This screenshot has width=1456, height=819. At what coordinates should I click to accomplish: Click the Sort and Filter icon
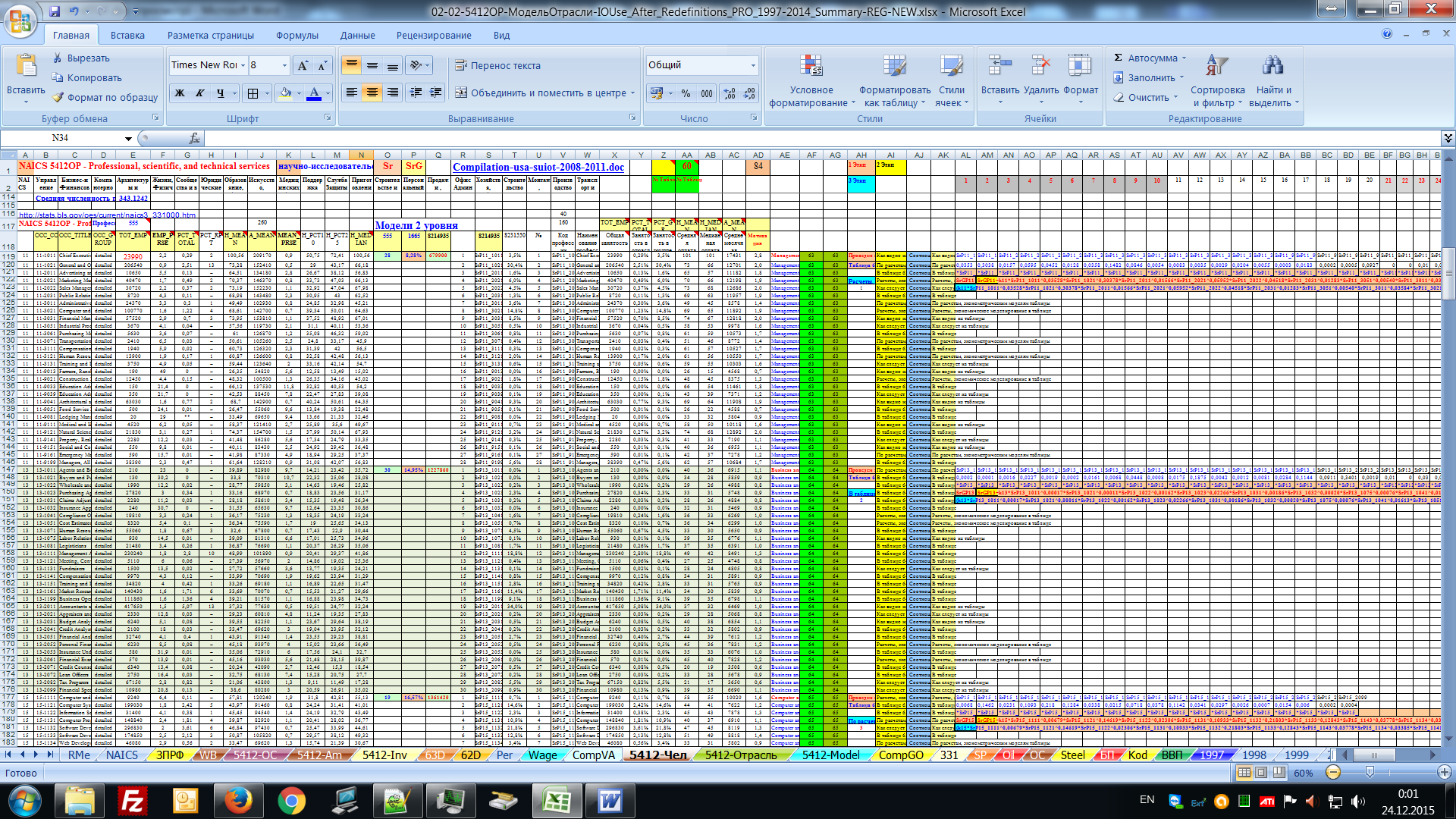1216,67
